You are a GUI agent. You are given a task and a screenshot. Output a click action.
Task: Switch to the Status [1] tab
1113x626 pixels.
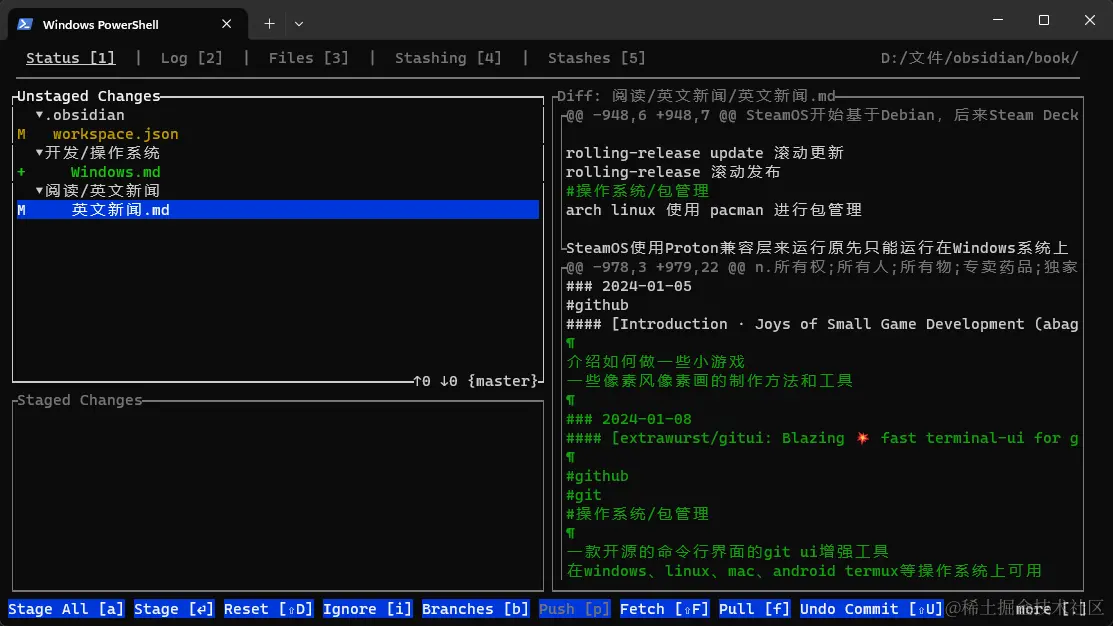70,58
